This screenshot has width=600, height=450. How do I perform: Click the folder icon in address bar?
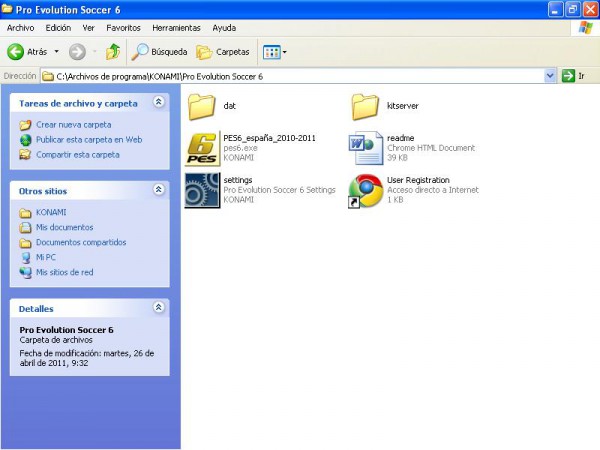tap(48, 76)
